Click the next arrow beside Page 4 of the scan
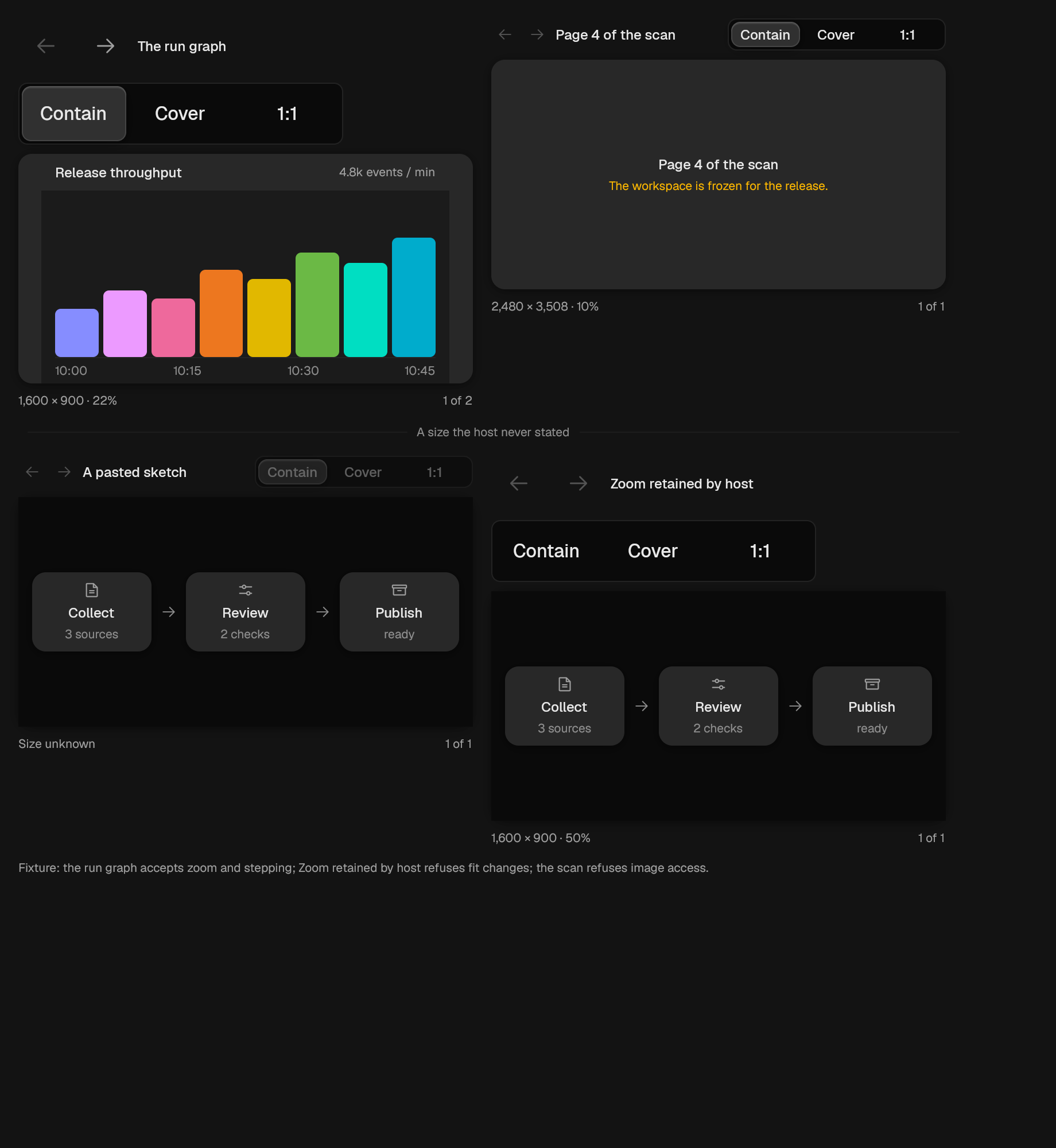 [537, 34]
